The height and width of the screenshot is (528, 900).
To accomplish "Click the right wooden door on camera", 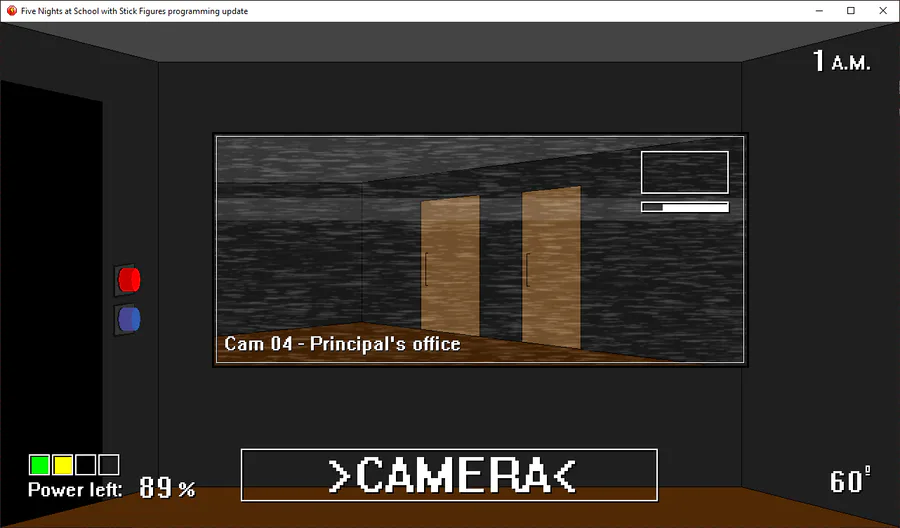I will (551, 267).
